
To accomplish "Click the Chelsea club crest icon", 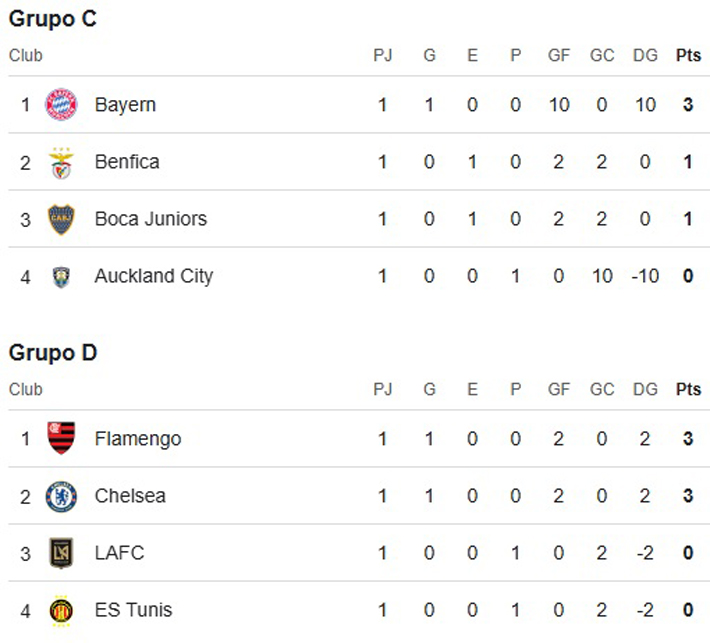I will pos(61,496).
